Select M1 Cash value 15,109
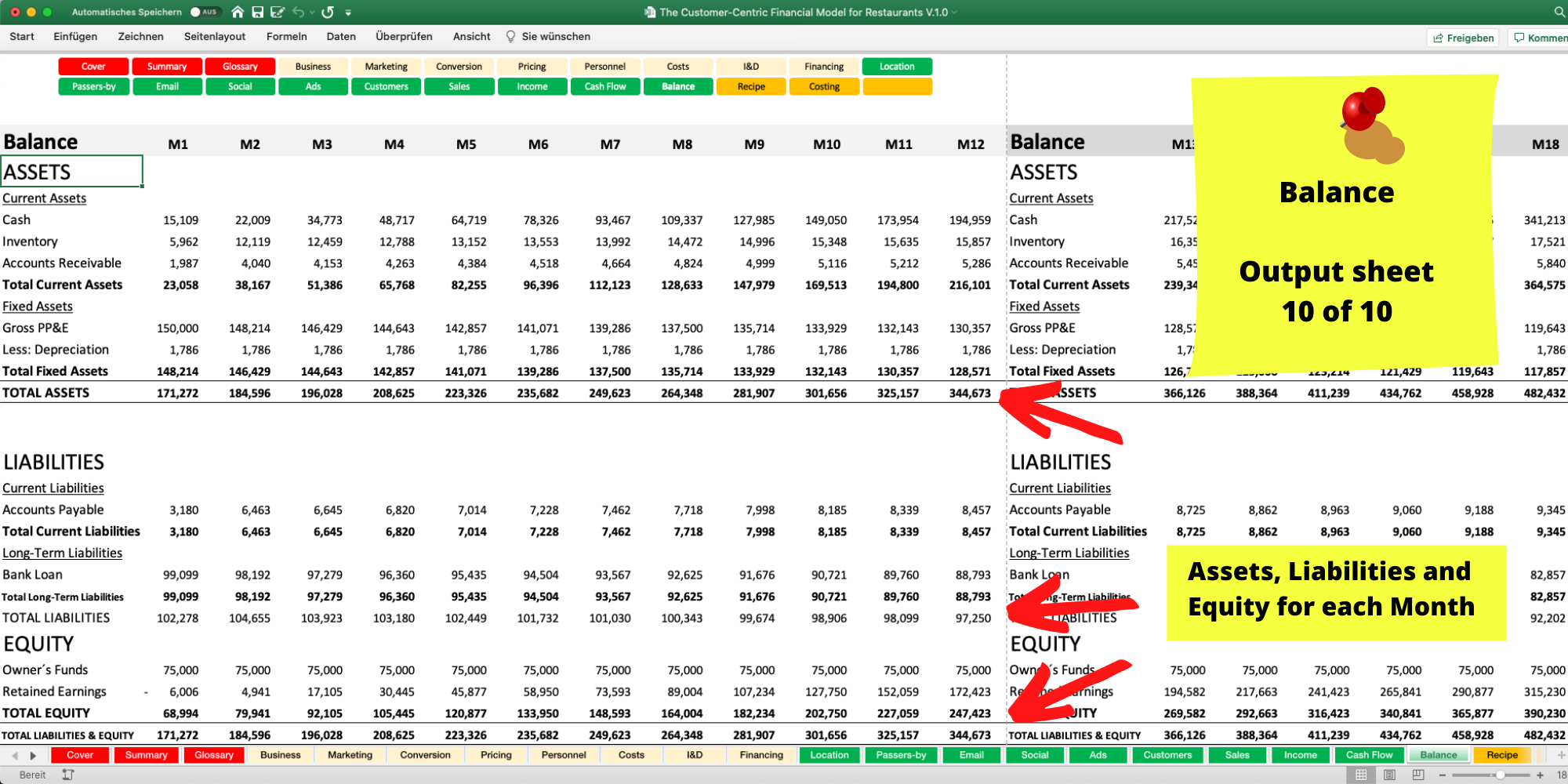Viewport: 1568px width, 784px height. [180, 220]
